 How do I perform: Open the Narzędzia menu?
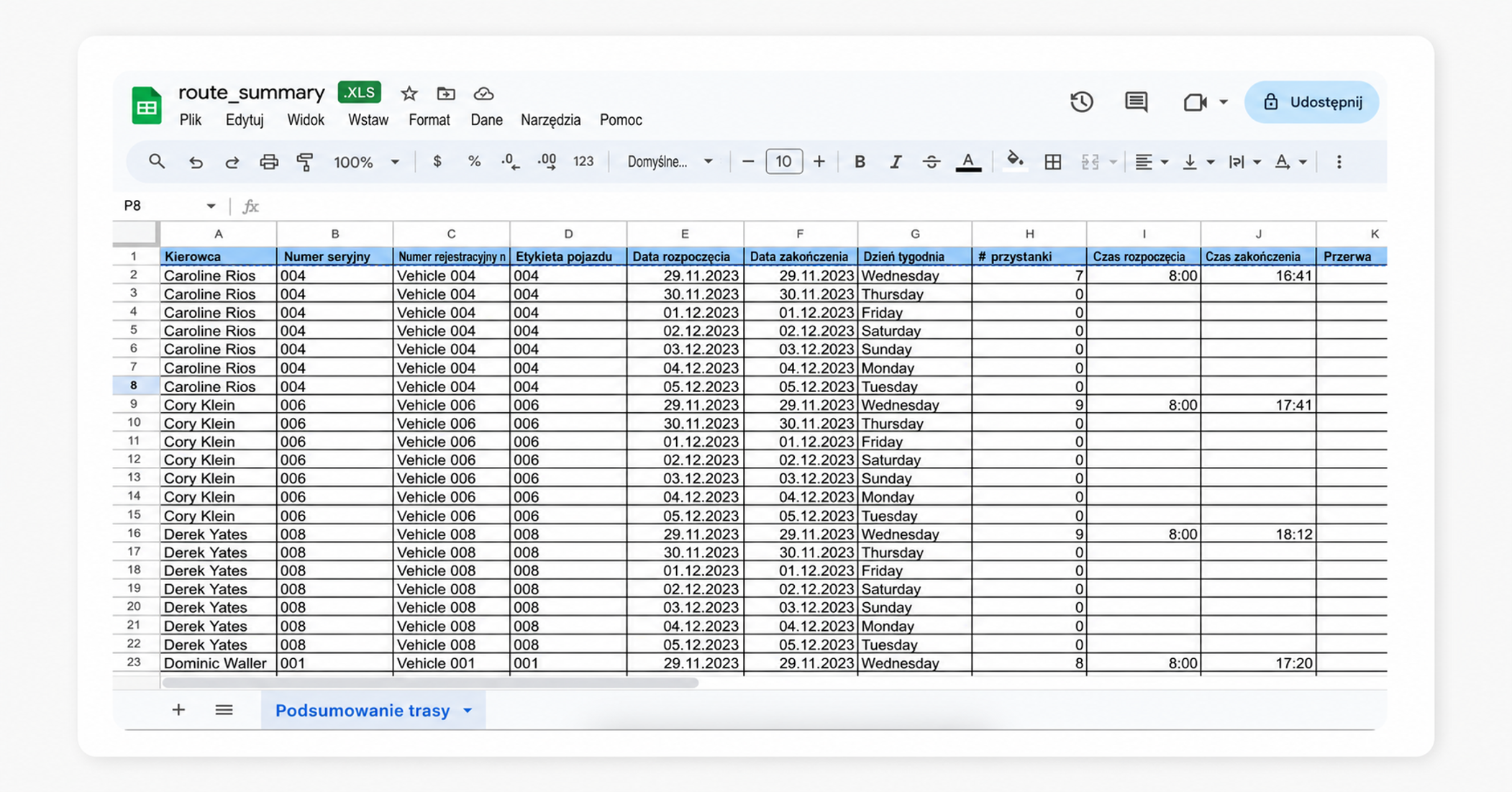(x=550, y=120)
